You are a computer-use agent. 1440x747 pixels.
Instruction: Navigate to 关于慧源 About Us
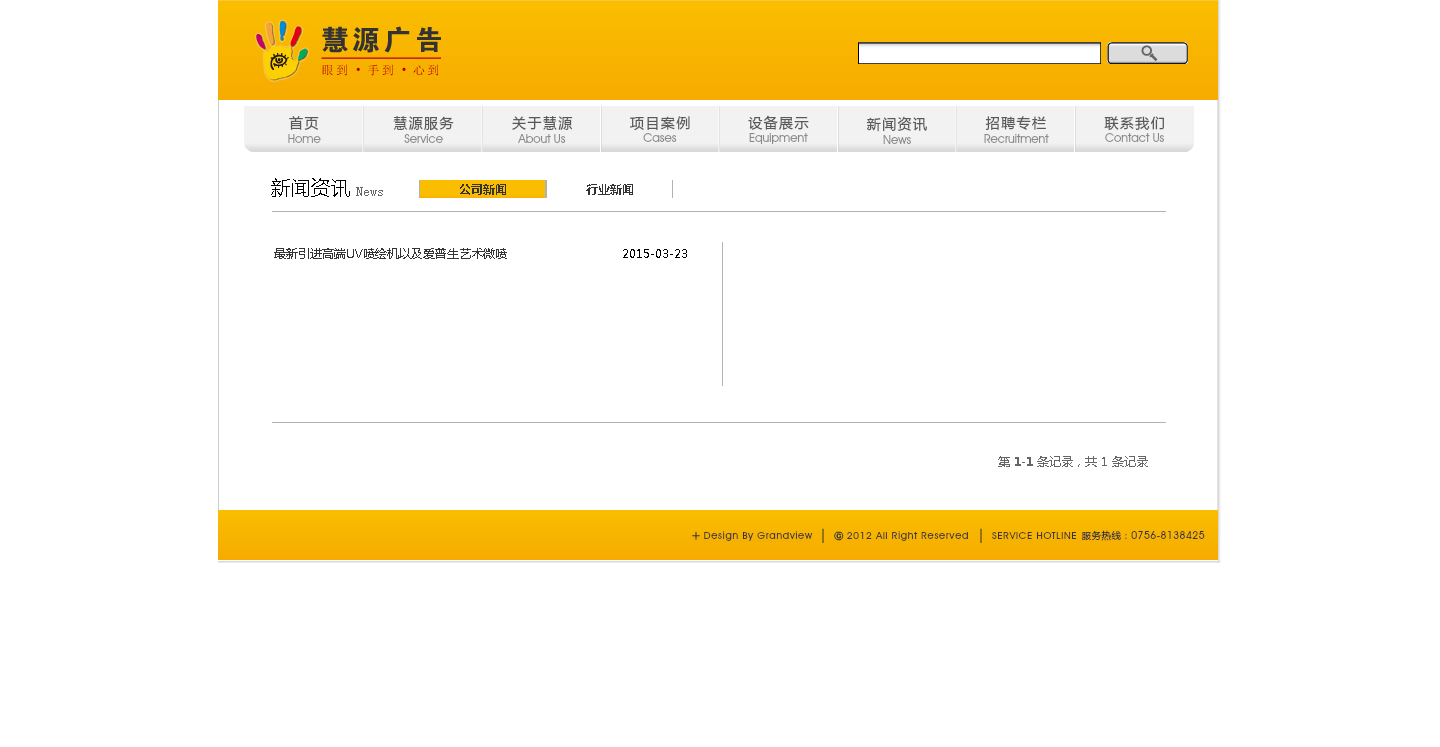[541, 130]
